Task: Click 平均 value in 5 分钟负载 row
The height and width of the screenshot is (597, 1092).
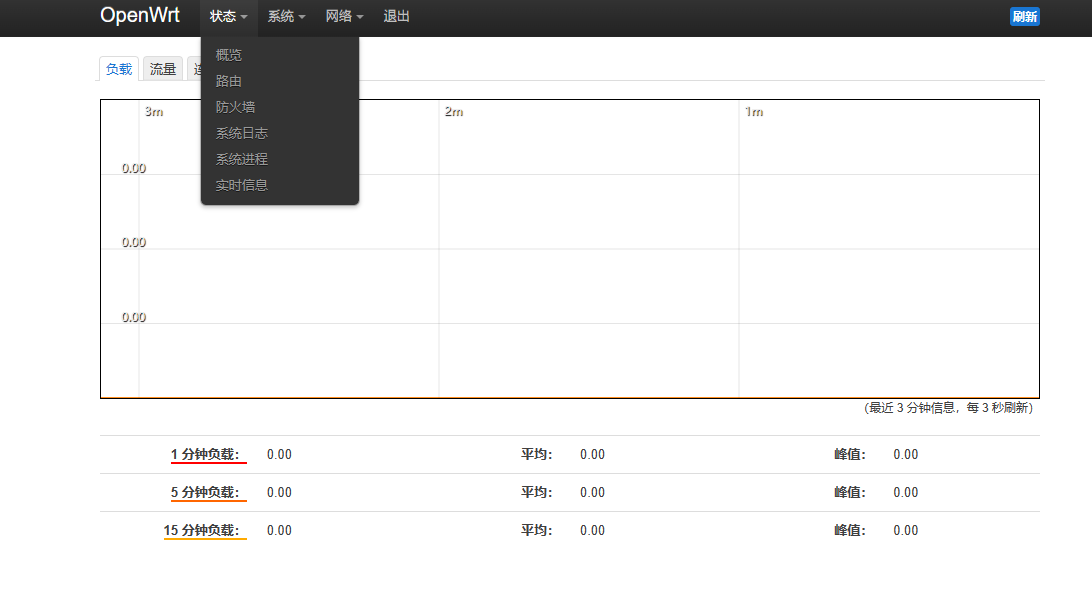Action: [592, 493]
